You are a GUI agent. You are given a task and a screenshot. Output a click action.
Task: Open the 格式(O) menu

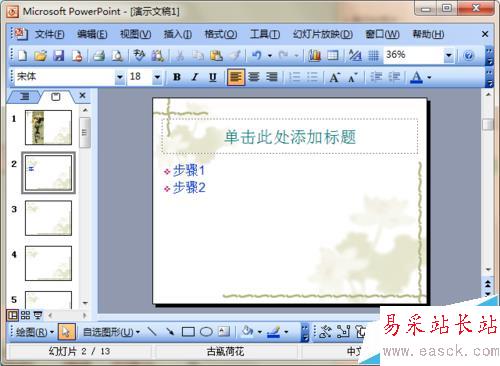coord(221,34)
